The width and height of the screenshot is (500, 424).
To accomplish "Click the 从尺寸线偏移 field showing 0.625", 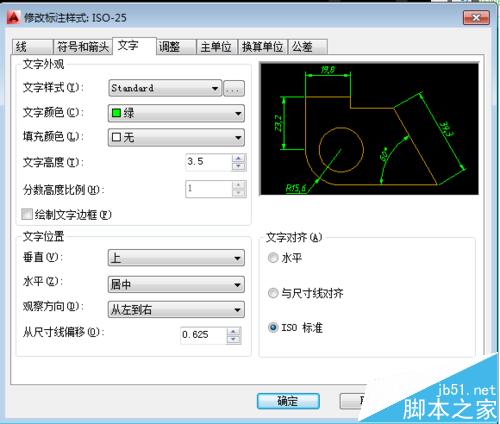I will click(204, 335).
